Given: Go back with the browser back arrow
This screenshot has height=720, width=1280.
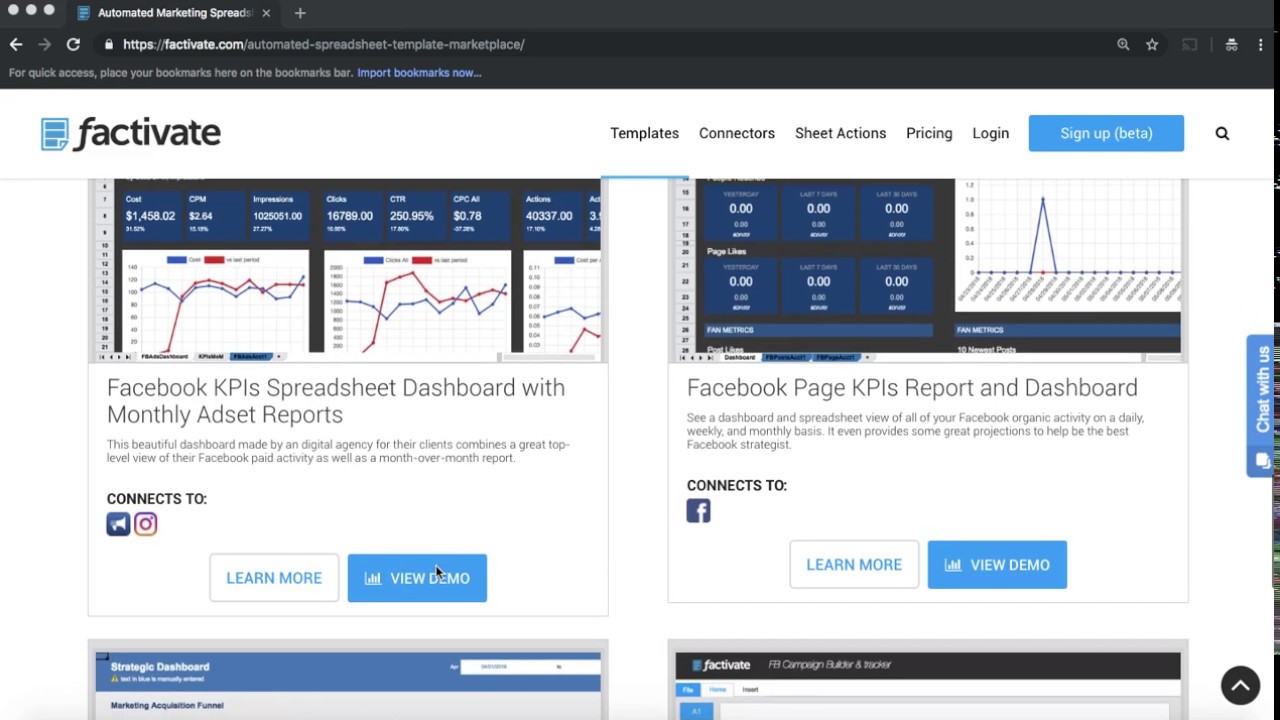Looking at the screenshot, I should coord(16,44).
